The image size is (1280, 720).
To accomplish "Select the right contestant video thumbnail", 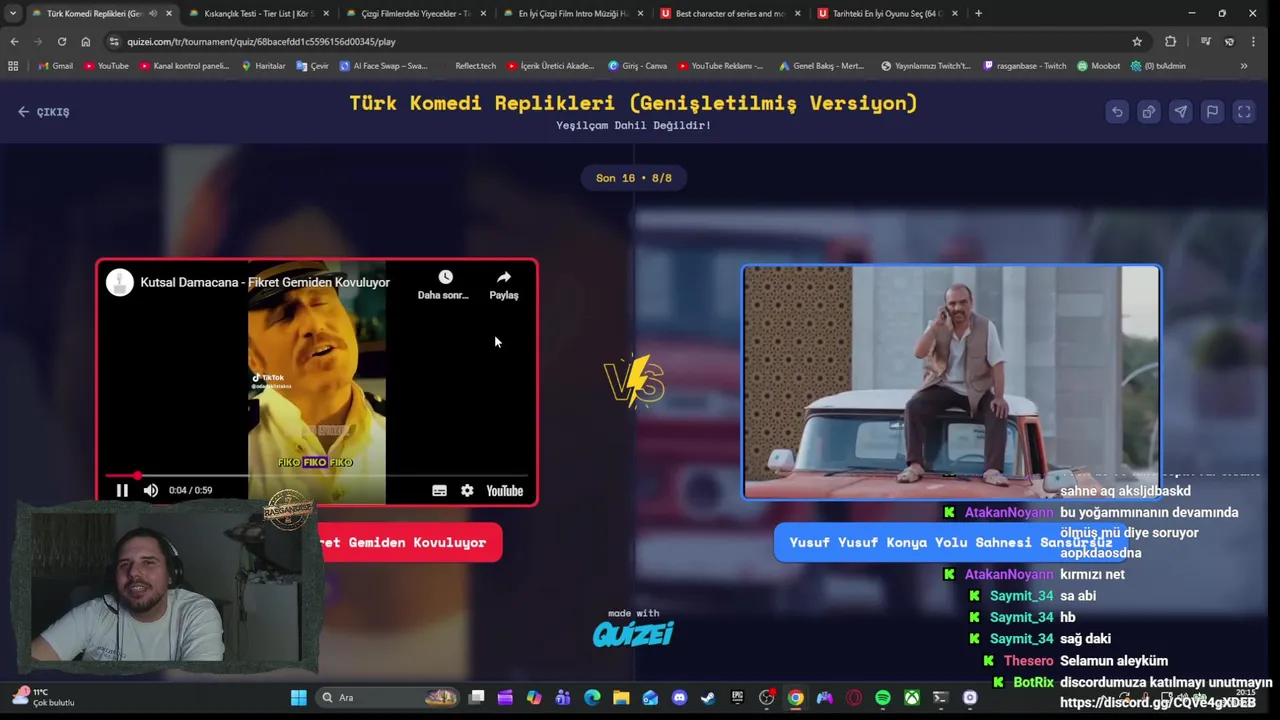I will pos(951,381).
